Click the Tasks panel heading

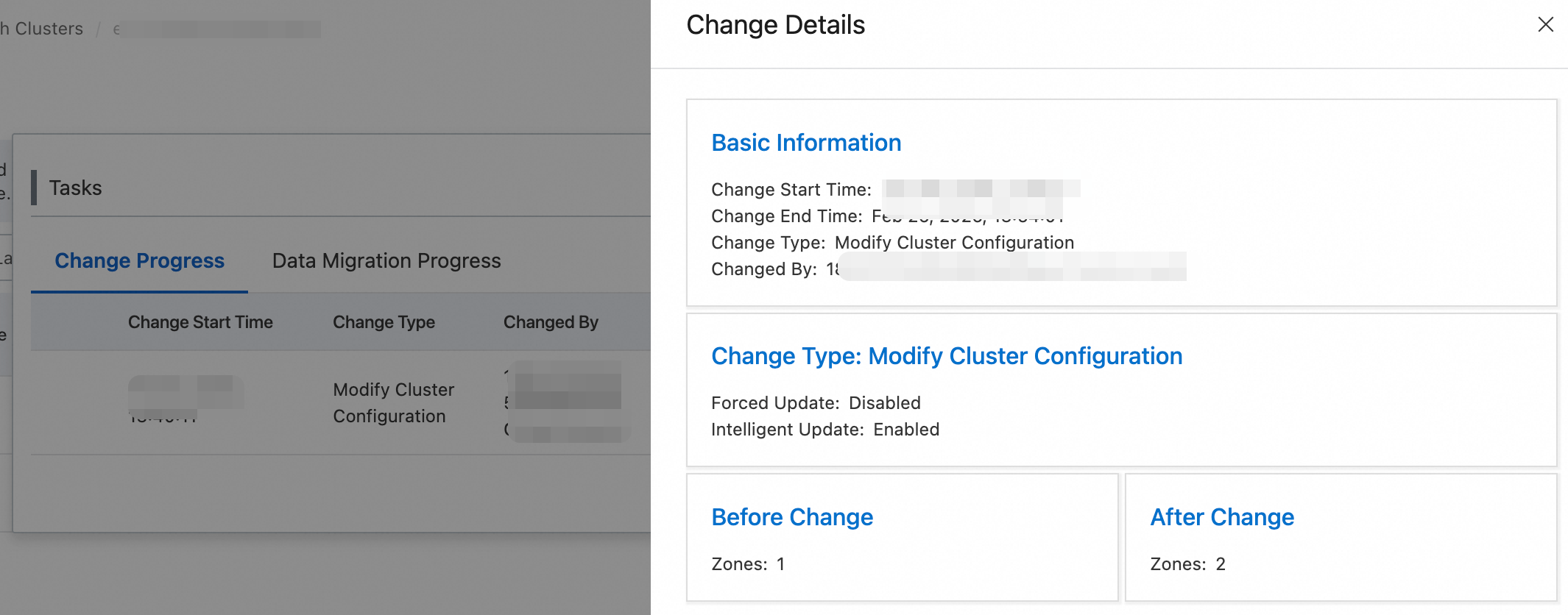click(75, 188)
